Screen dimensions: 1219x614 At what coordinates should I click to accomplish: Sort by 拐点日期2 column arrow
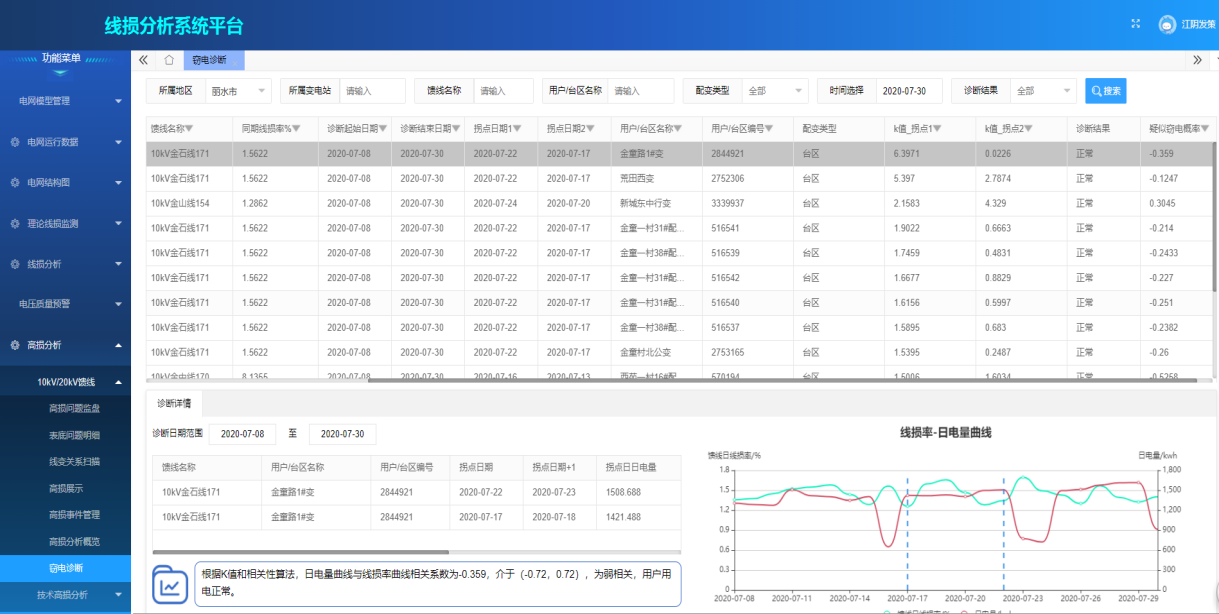pyautogui.click(x=590, y=128)
